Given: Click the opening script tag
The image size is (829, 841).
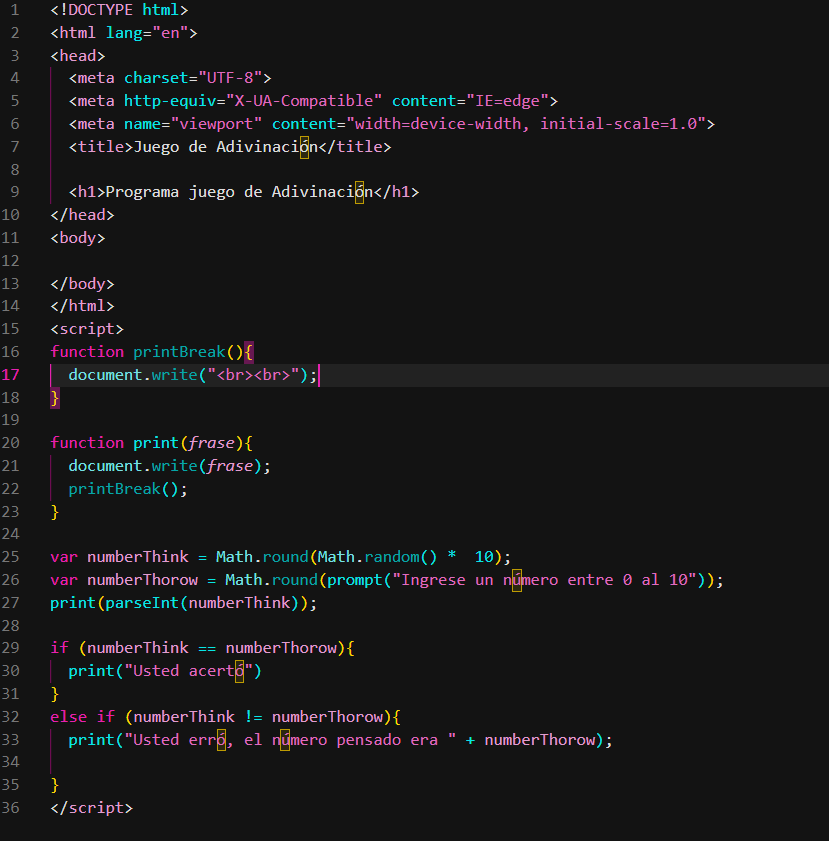Looking at the screenshot, I should (87, 329).
